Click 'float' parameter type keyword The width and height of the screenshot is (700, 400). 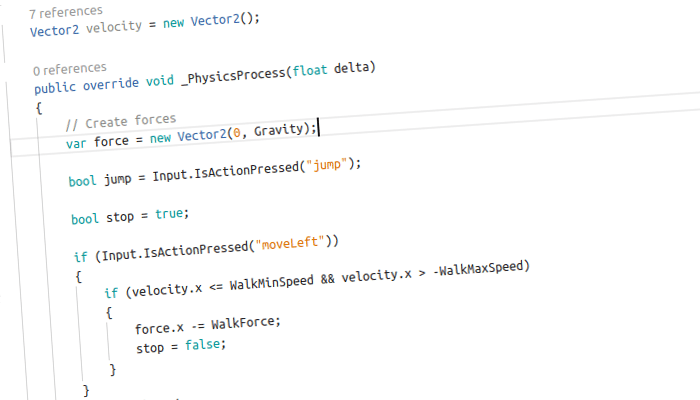309,70
